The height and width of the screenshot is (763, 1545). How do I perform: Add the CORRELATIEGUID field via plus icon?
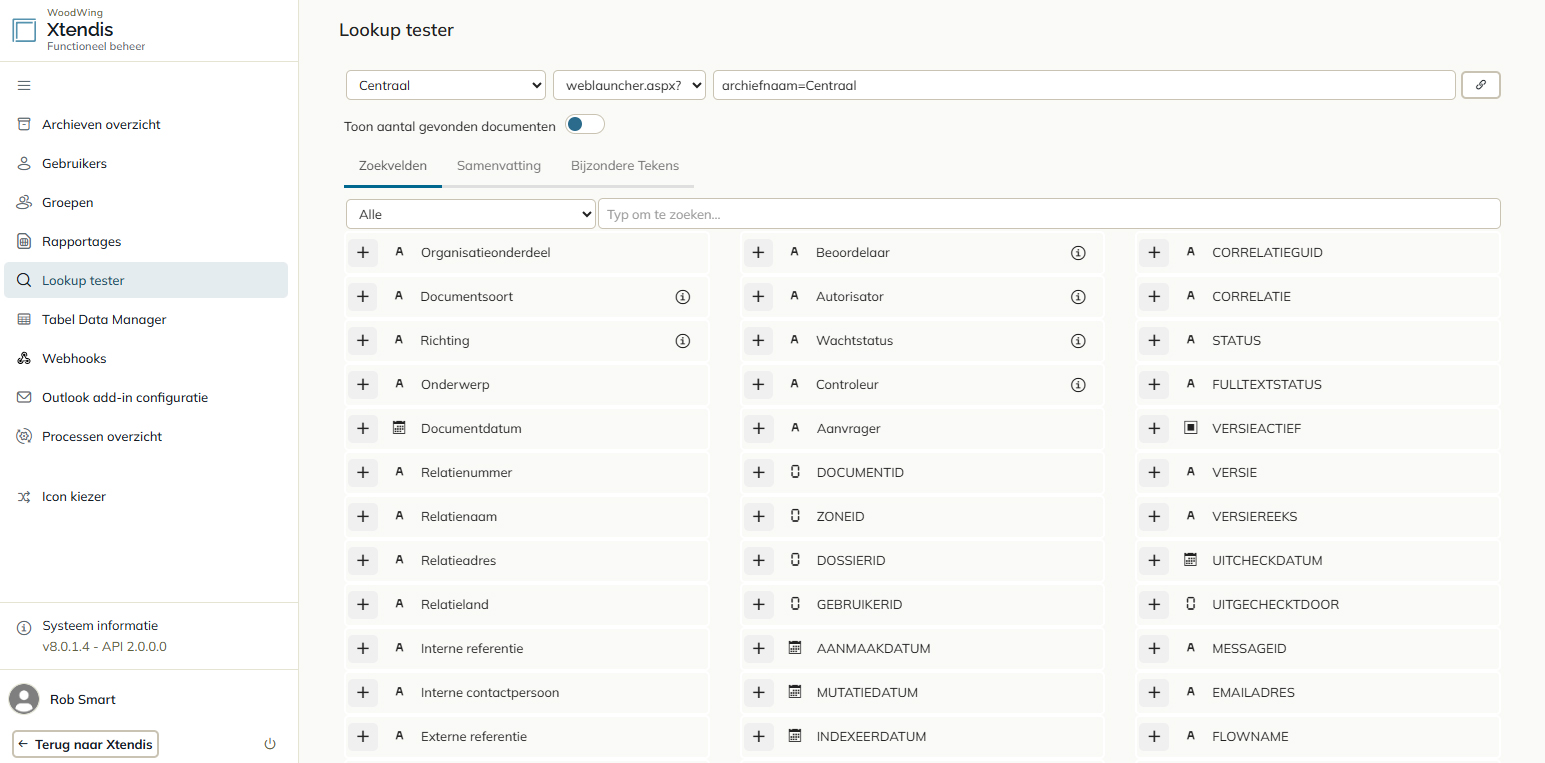(1154, 253)
